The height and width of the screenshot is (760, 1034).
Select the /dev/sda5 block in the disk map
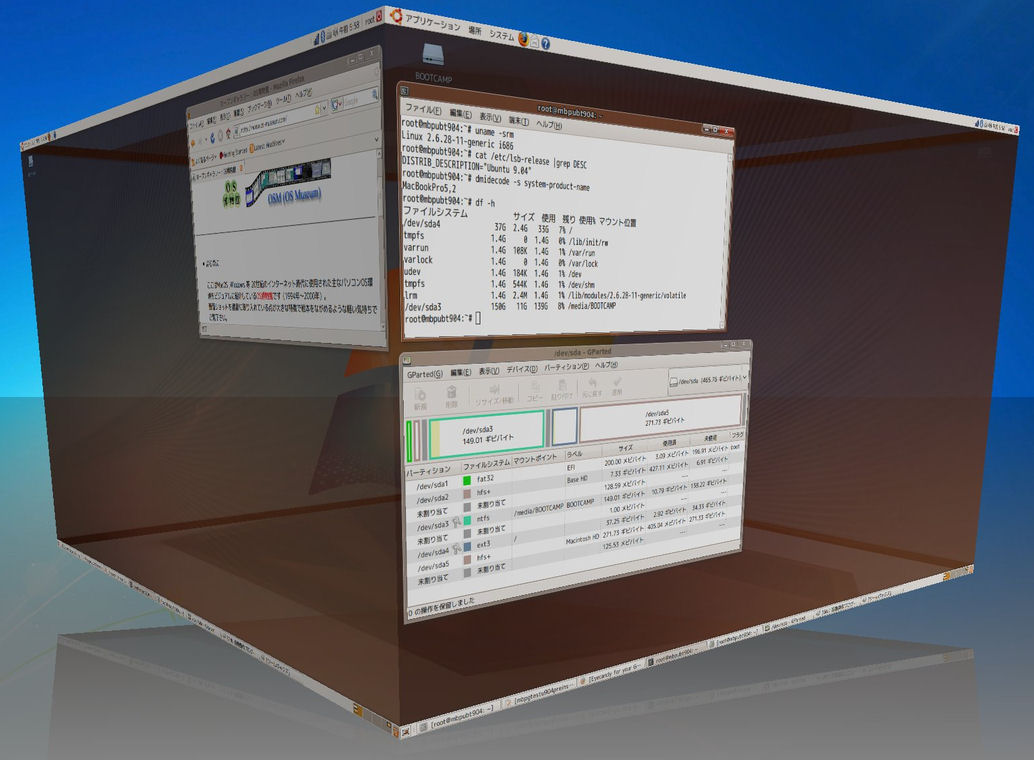pos(660,418)
